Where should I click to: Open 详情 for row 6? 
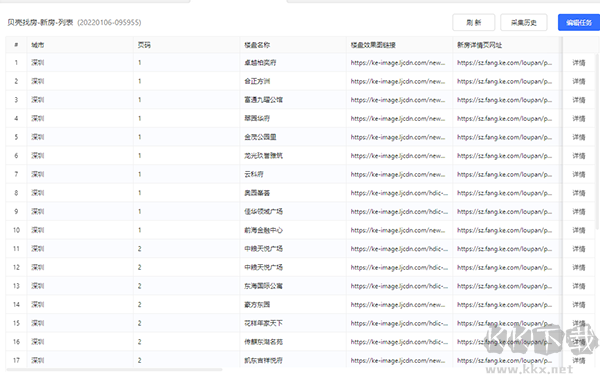tap(579, 156)
